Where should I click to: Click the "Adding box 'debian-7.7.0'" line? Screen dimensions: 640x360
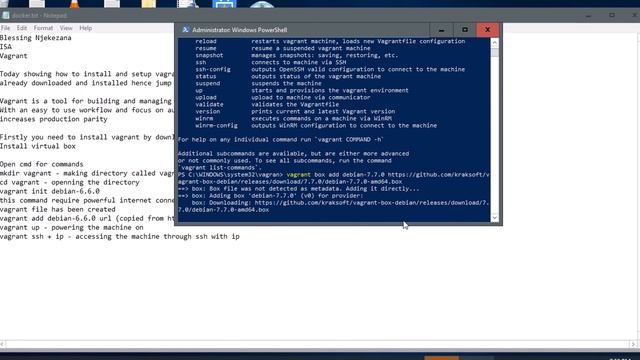271,196
